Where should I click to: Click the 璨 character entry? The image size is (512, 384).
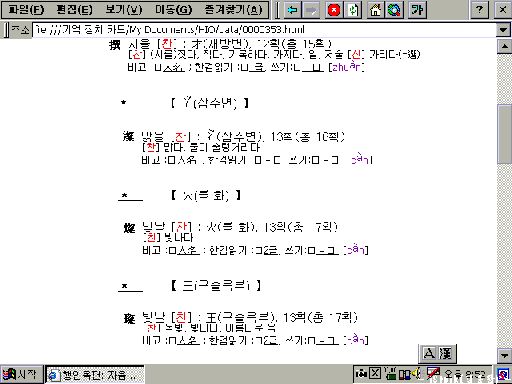point(129,319)
